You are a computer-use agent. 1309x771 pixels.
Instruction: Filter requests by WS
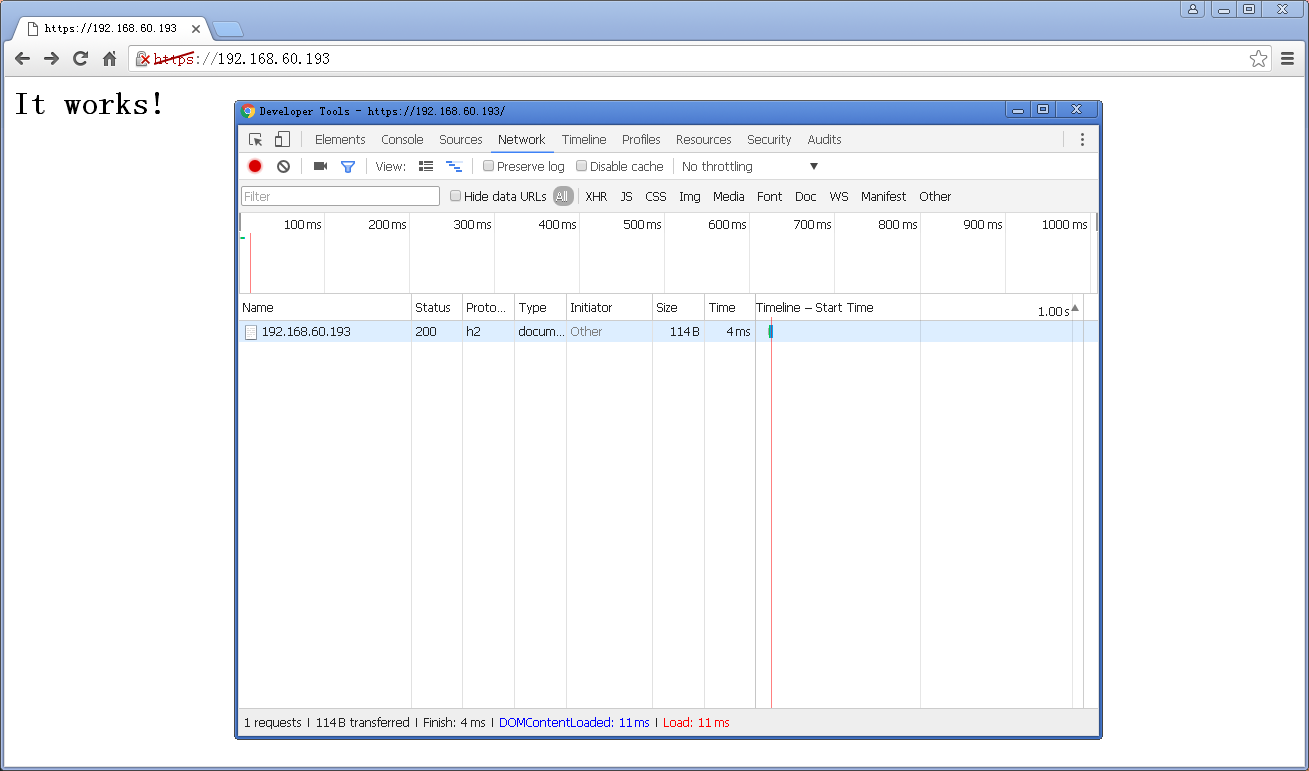click(x=839, y=197)
